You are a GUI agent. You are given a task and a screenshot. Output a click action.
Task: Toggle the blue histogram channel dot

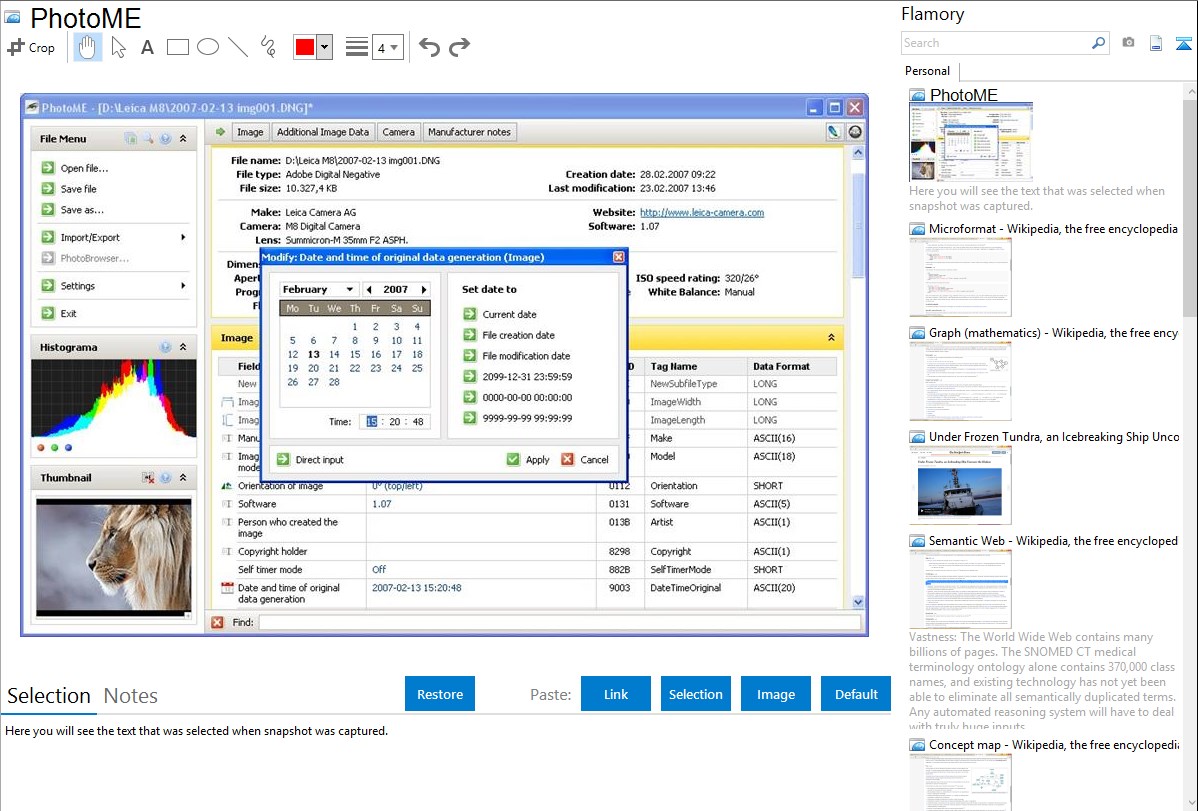[x=68, y=448]
